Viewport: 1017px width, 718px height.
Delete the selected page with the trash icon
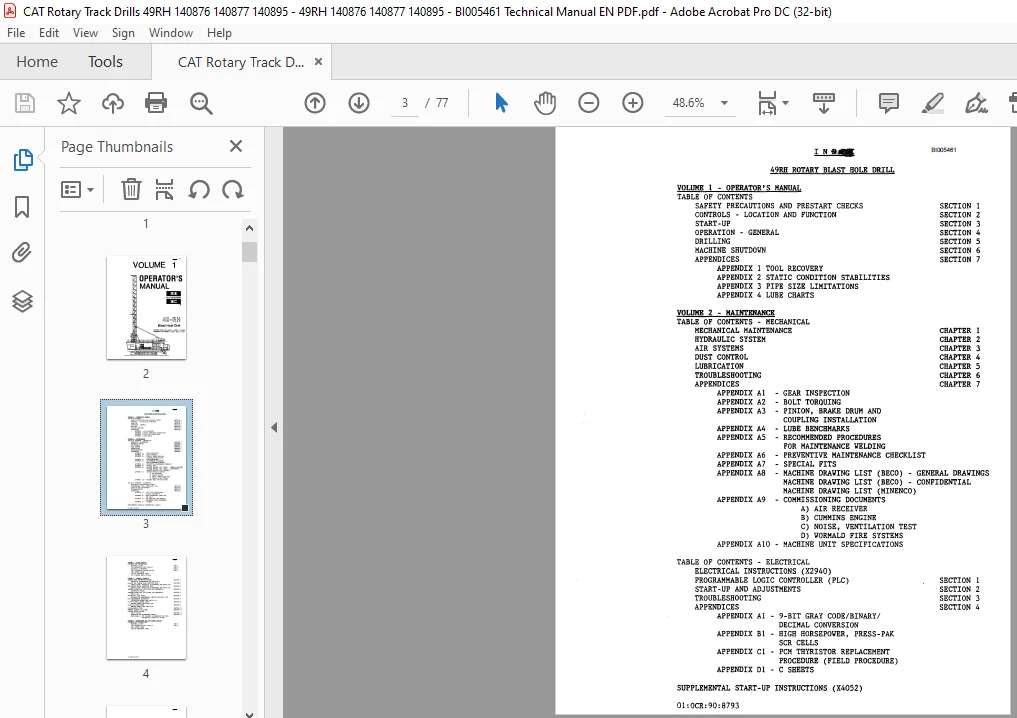click(x=131, y=189)
